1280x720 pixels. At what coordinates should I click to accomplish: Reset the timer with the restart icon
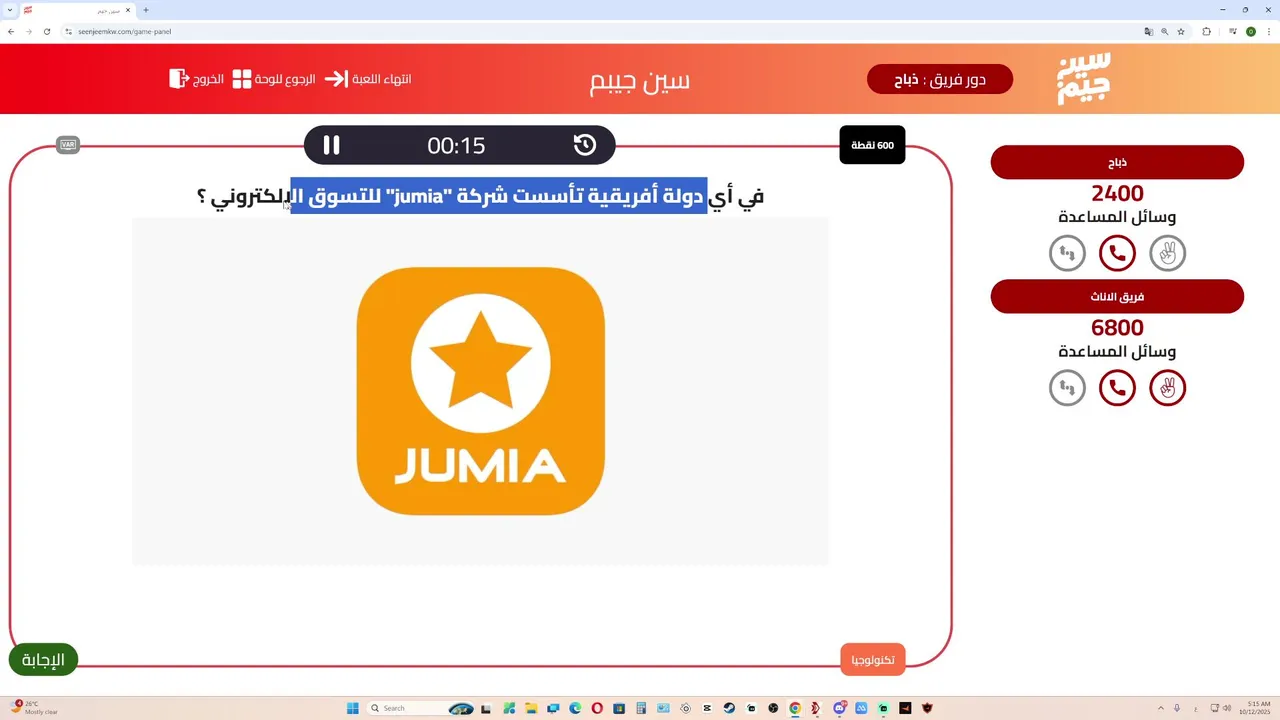585,145
